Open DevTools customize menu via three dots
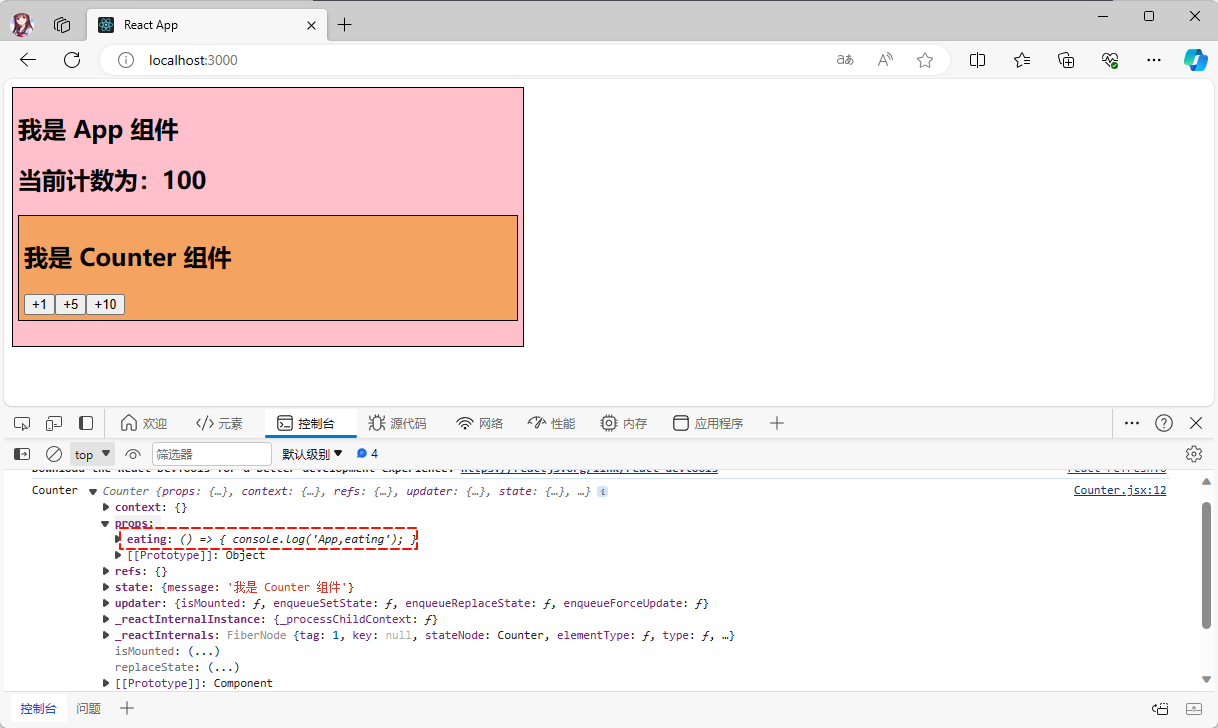This screenshot has width=1218, height=728. point(1131,423)
